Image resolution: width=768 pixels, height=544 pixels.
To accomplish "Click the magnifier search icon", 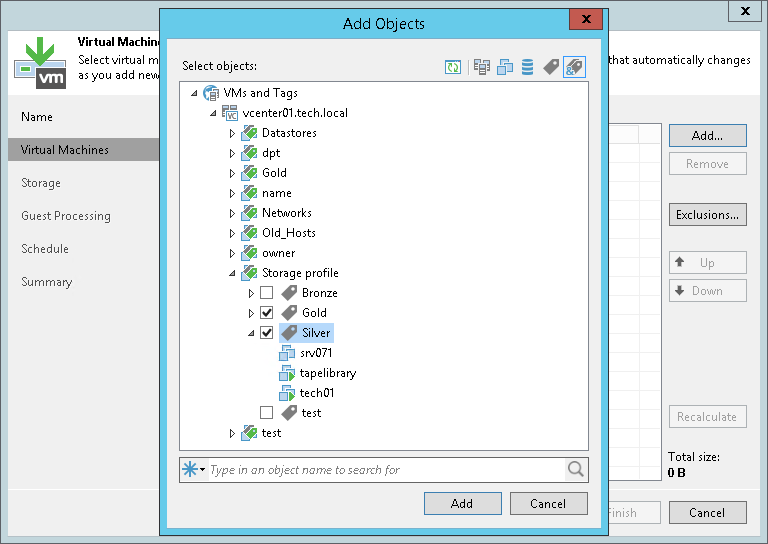I will pyautogui.click(x=576, y=470).
